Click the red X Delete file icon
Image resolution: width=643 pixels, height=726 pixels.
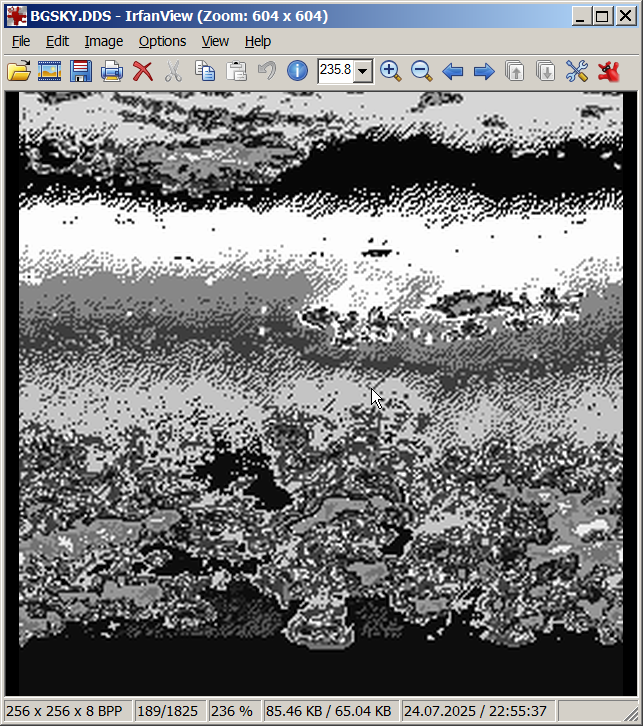coord(143,71)
